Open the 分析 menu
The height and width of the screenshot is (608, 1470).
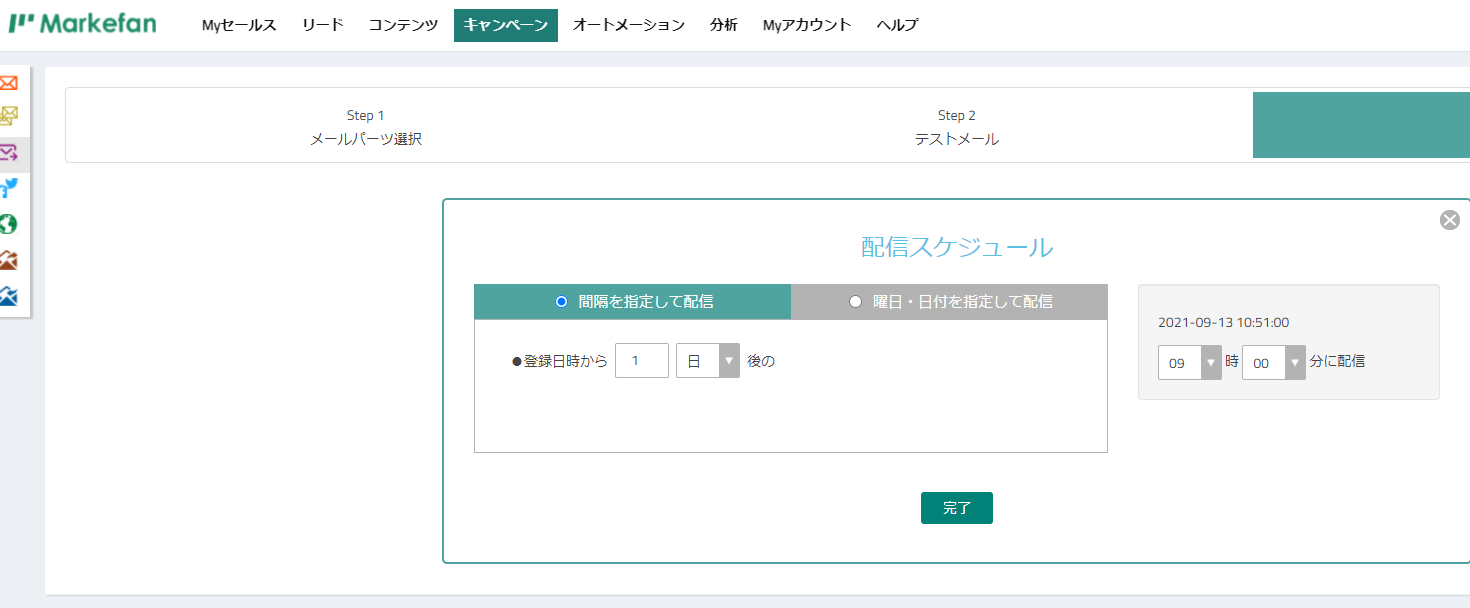(x=724, y=25)
